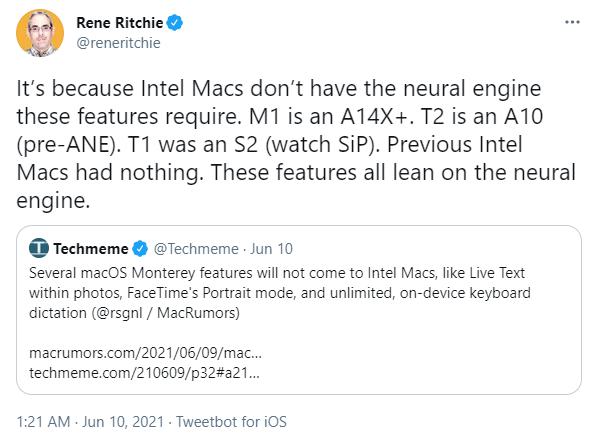This screenshot has height=439, width=593.
Task: Click the Jun 10, 2021 date
Action: click(x=123, y=422)
